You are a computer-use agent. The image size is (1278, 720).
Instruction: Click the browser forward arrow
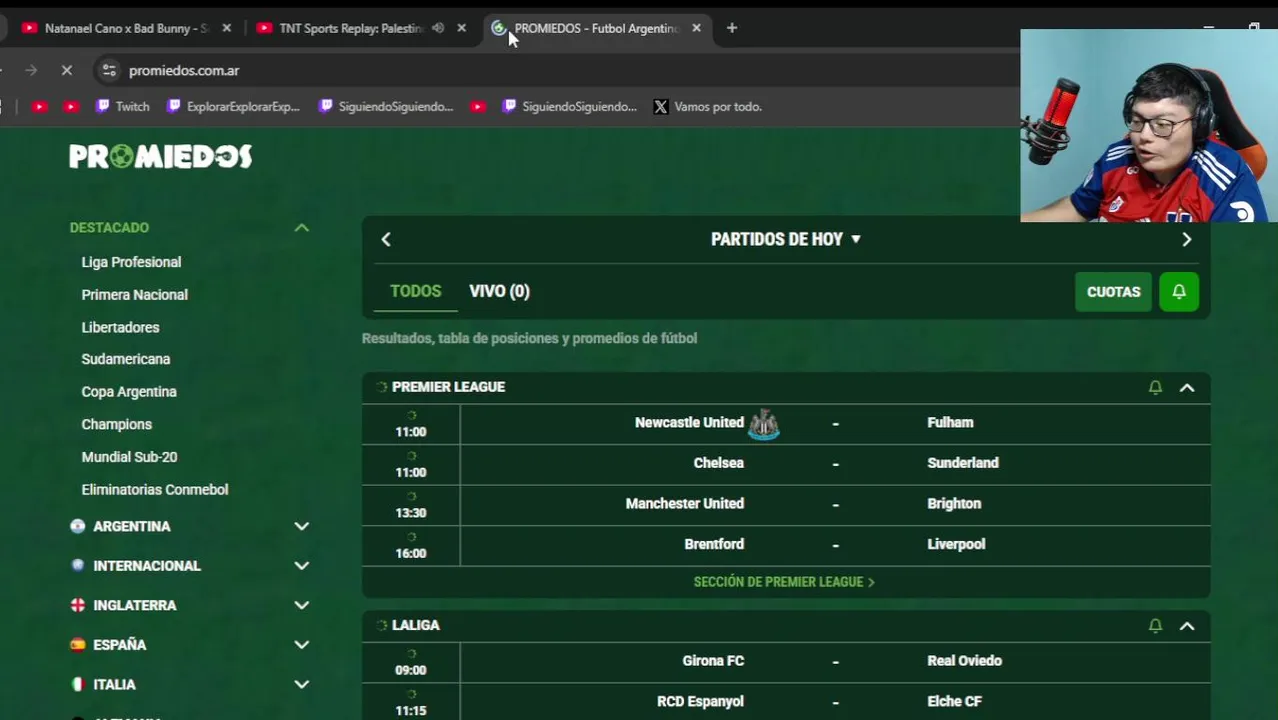[31, 70]
